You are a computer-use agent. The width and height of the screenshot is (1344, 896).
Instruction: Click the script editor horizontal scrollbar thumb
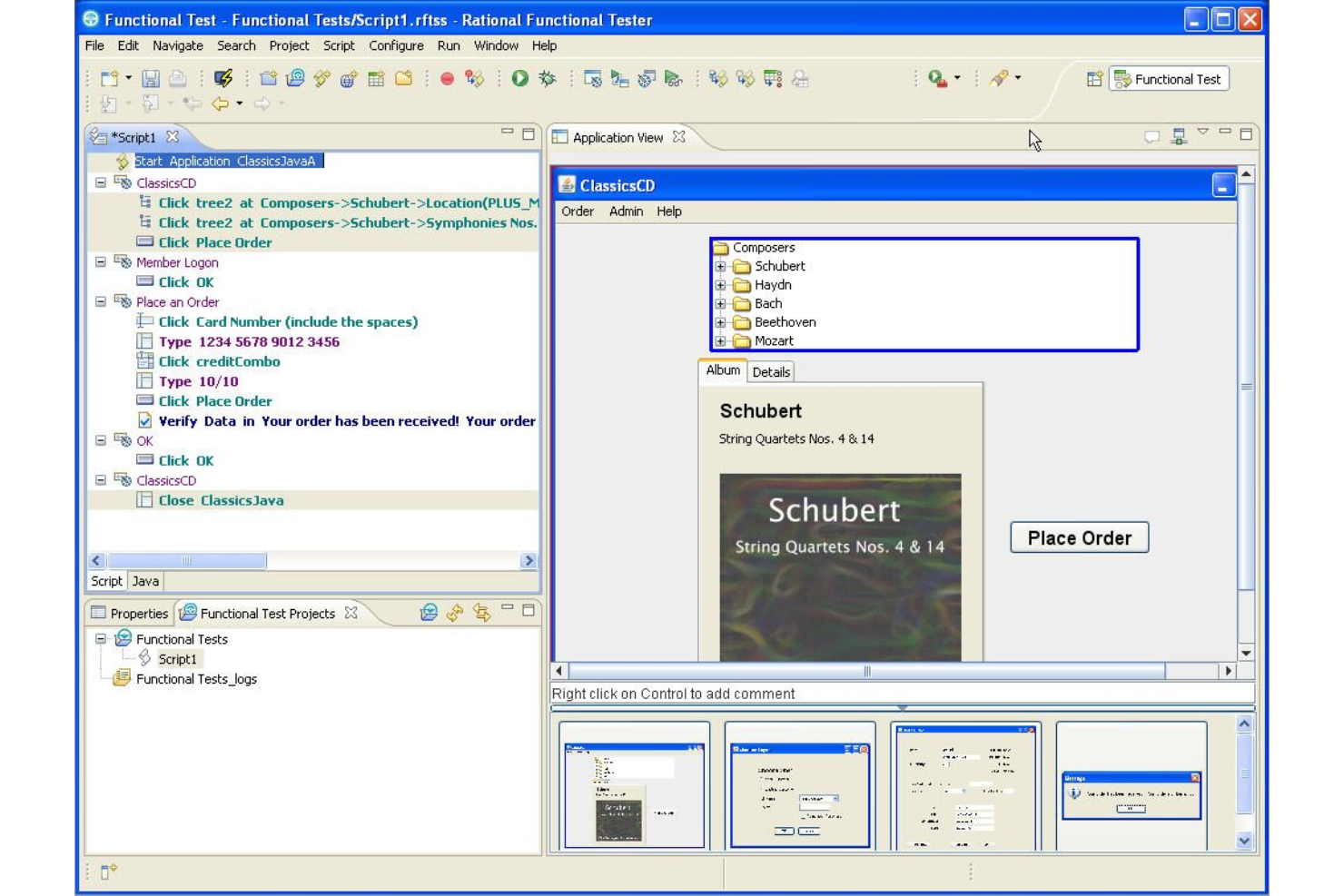pos(186,561)
